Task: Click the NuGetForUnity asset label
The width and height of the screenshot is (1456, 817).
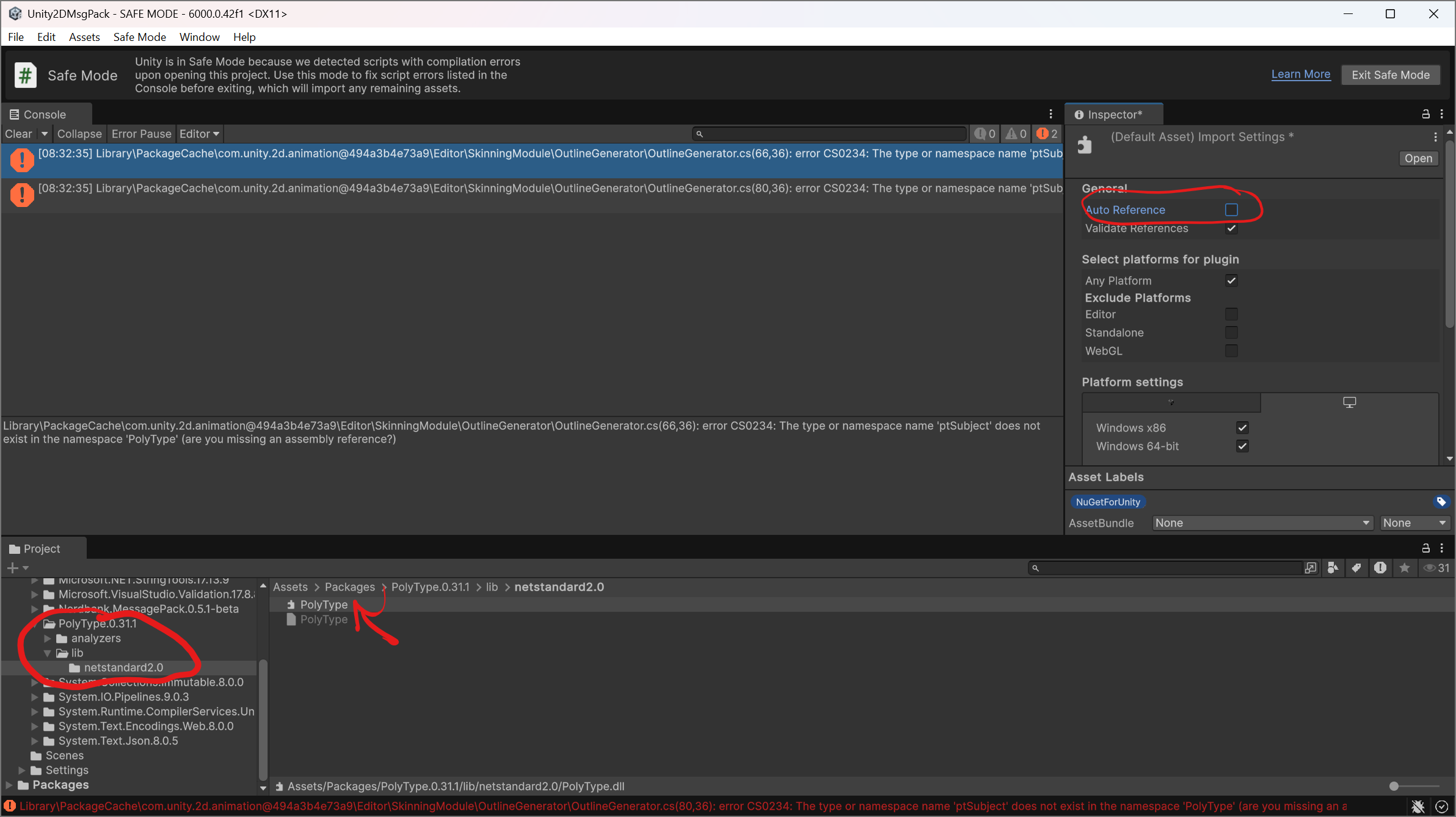Action: (x=1108, y=502)
